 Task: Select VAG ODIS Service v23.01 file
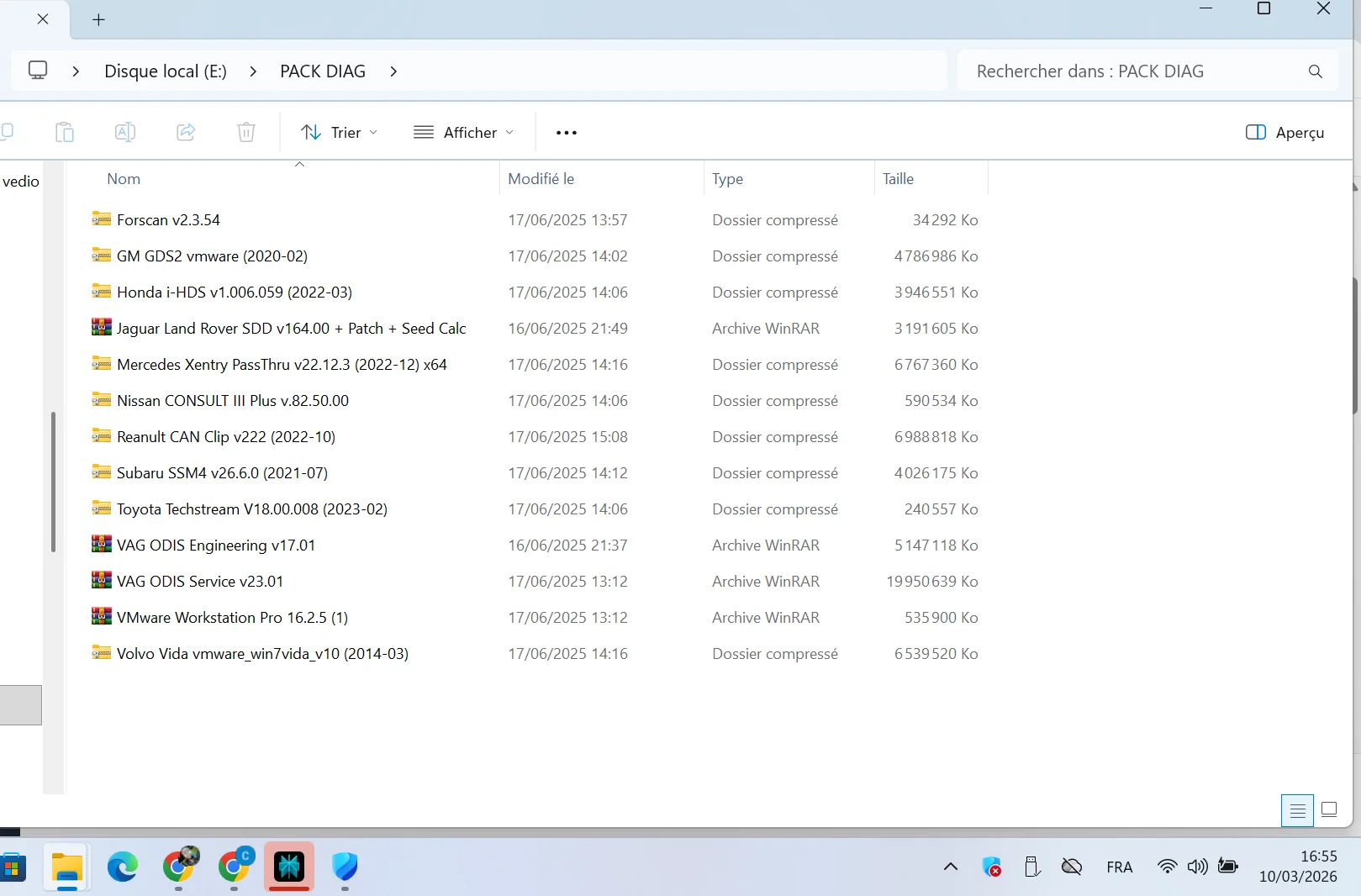pyautogui.click(x=200, y=581)
